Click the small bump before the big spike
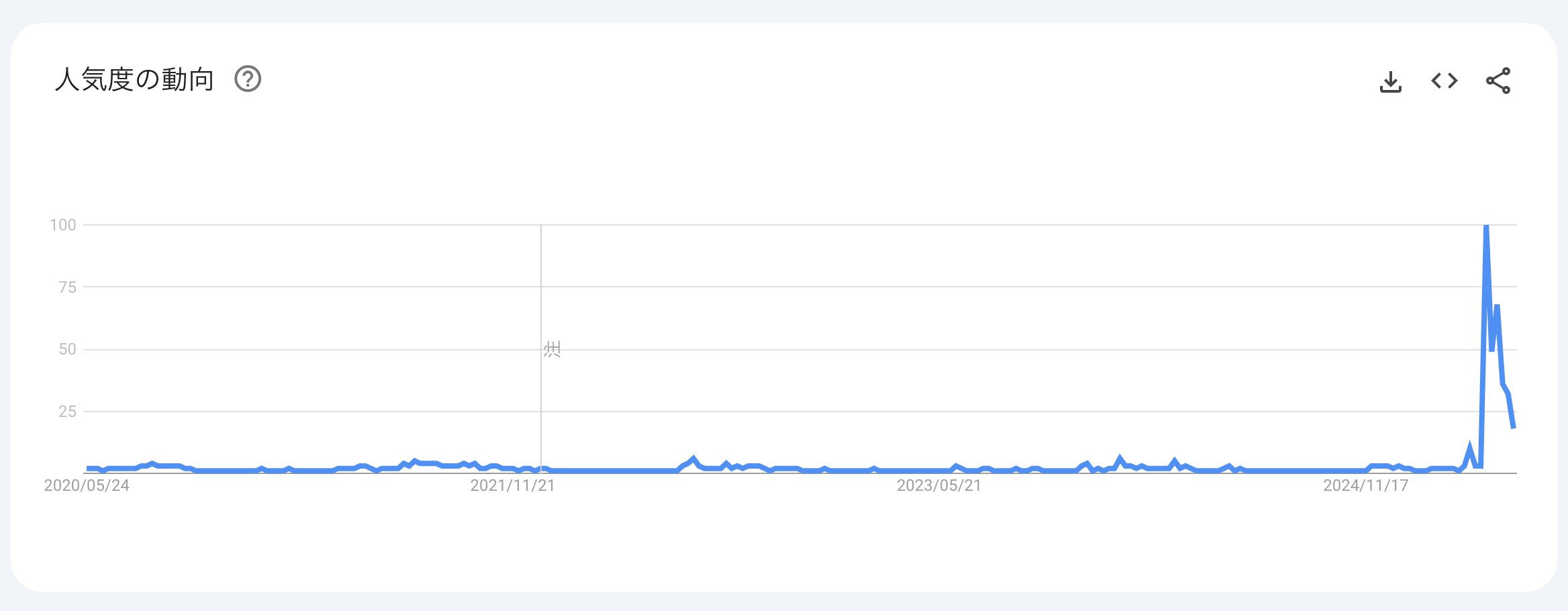1568x611 pixels. pyautogui.click(x=1469, y=447)
